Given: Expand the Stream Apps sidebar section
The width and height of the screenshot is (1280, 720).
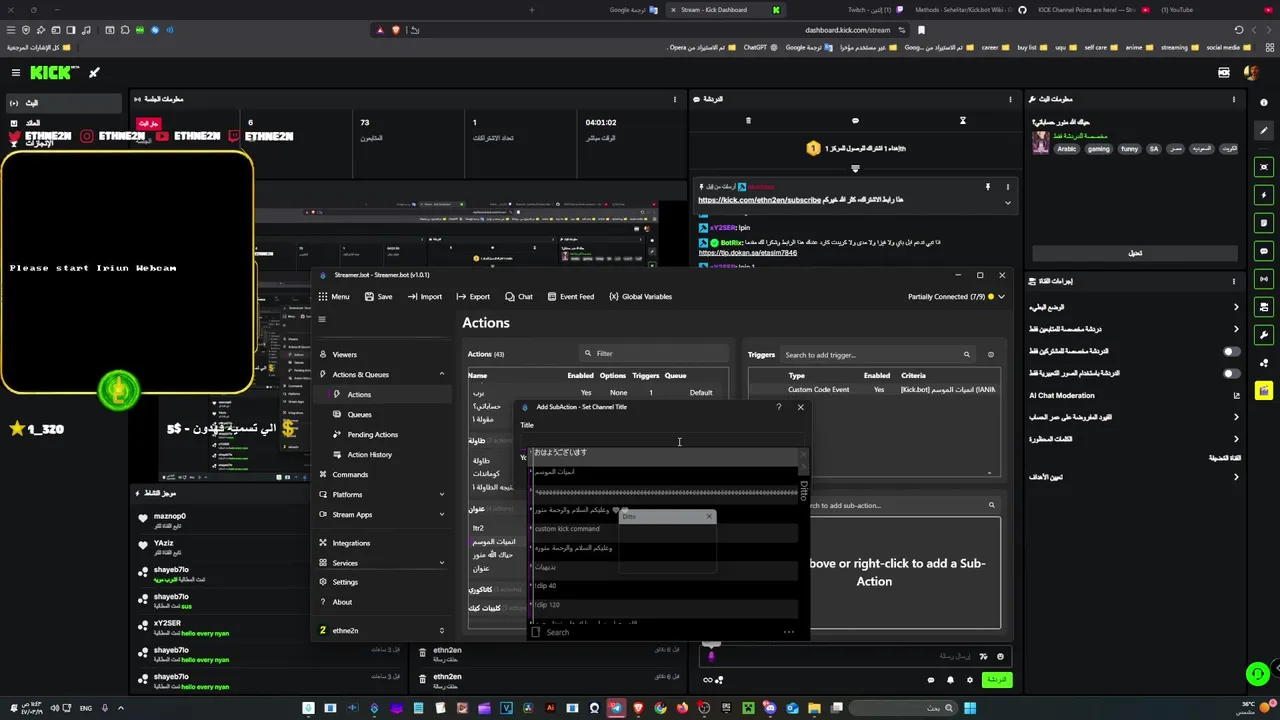Looking at the screenshot, I should 441,514.
